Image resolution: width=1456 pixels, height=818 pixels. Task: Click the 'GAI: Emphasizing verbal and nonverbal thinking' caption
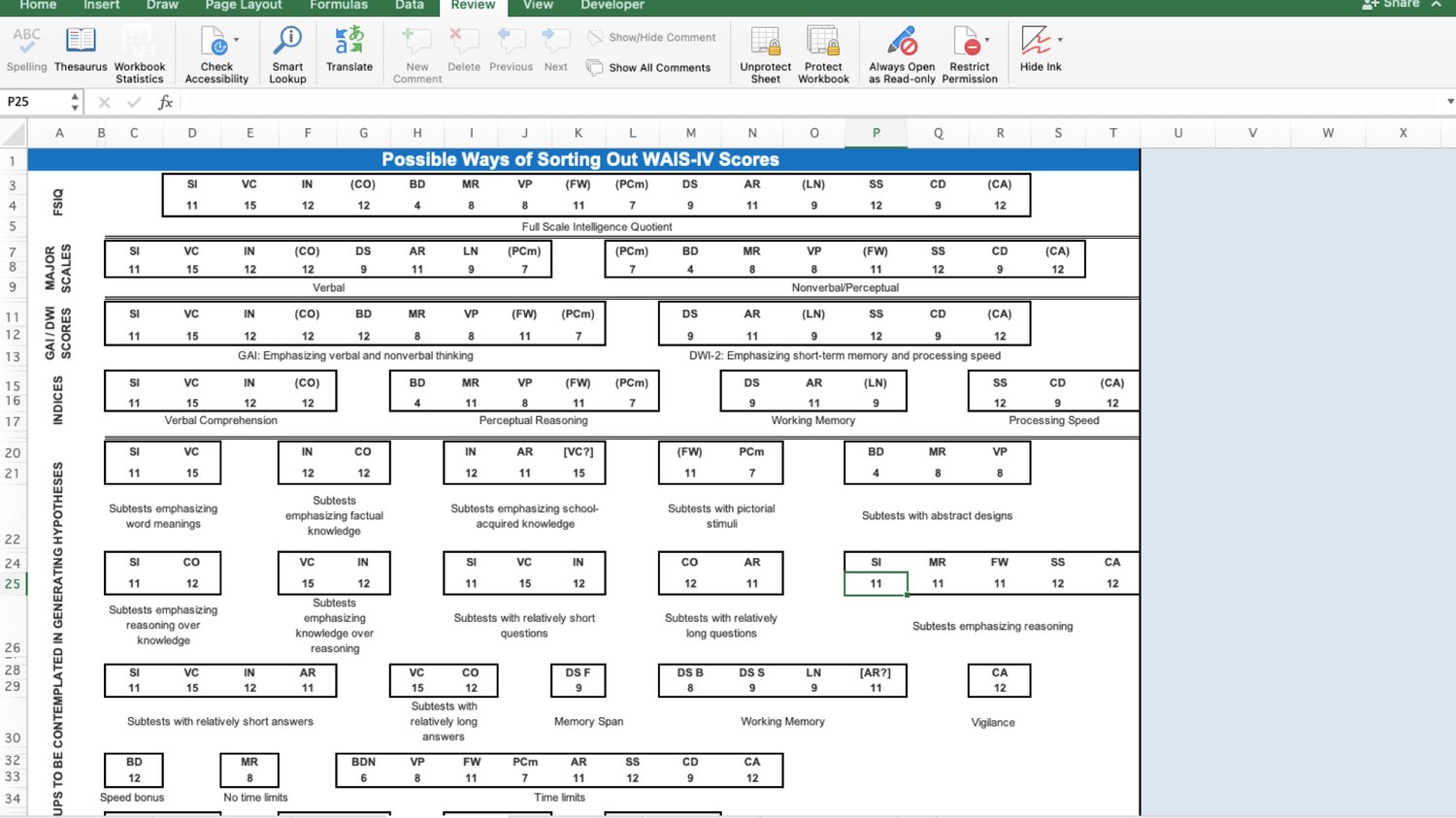pyautogui.click(x=355, y=356)
